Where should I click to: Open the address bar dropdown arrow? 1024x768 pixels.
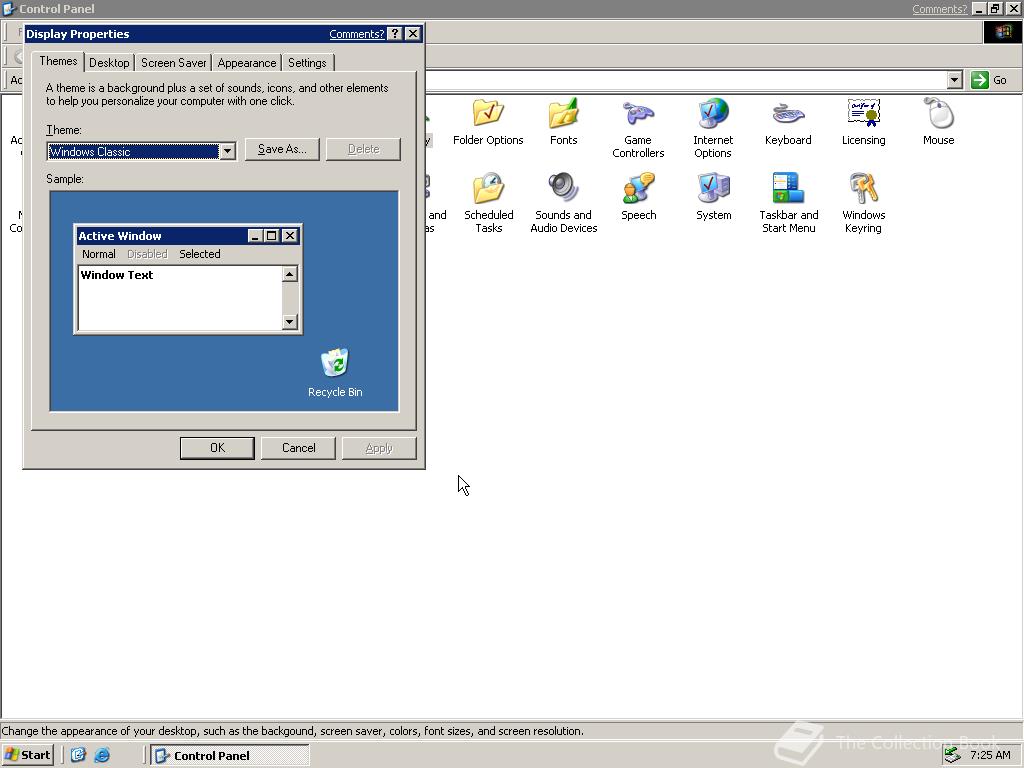point(955,80)
